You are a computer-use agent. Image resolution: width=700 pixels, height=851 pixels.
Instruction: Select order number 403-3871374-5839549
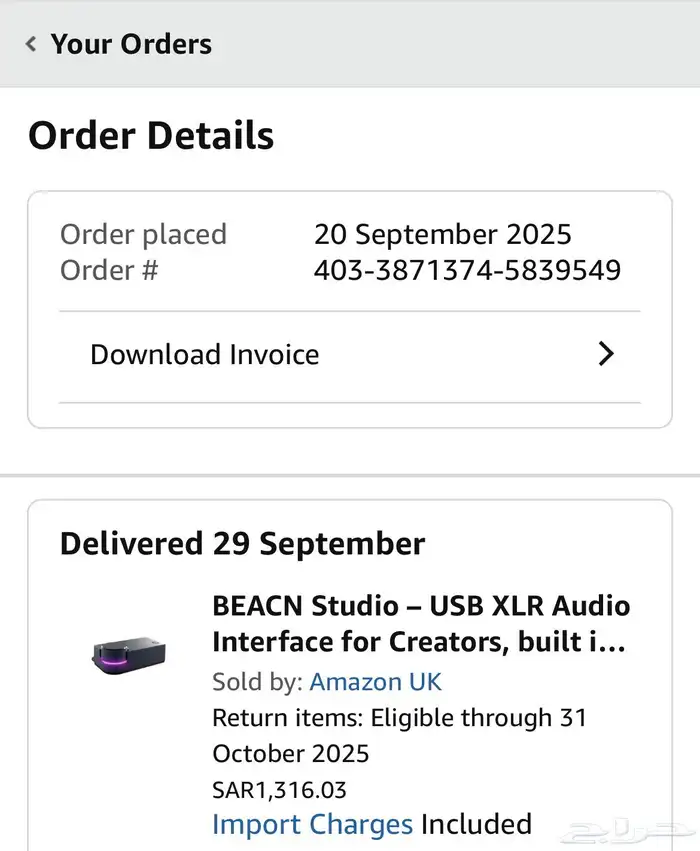point(467,270)
